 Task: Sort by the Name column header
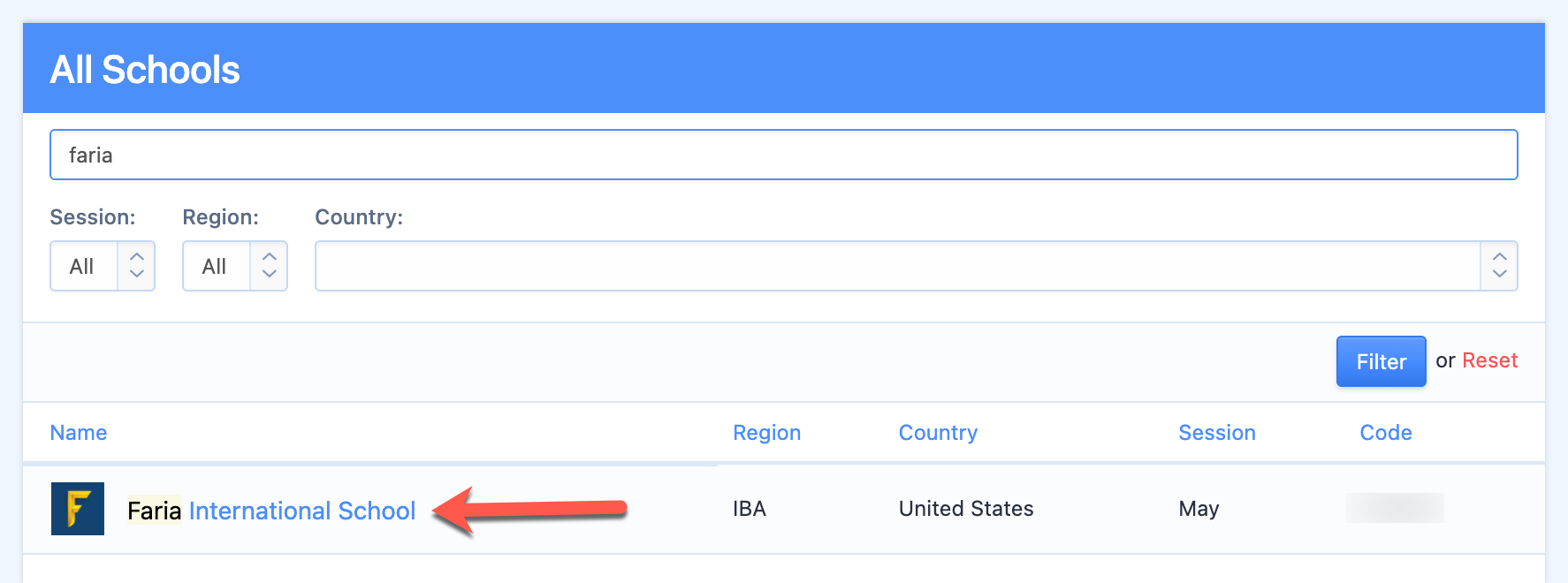[x=79, y=433]
